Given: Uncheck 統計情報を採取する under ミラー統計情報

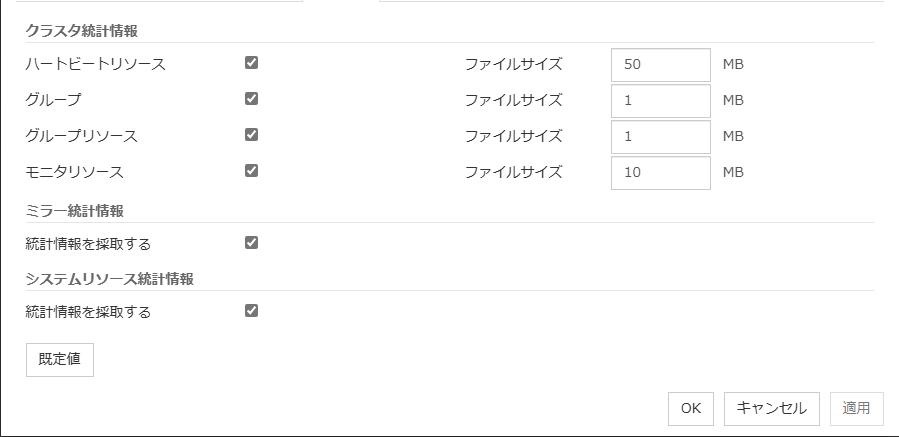Looking at the screenshot, I should tap(251, 242).
